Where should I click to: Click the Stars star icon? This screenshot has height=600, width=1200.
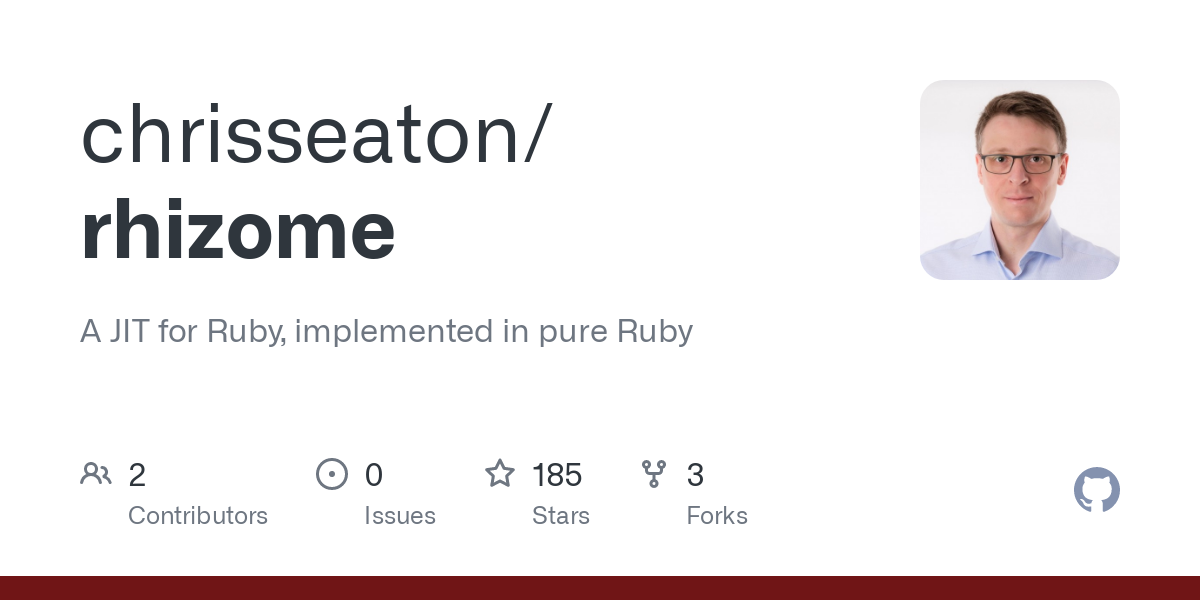(499, 474)
